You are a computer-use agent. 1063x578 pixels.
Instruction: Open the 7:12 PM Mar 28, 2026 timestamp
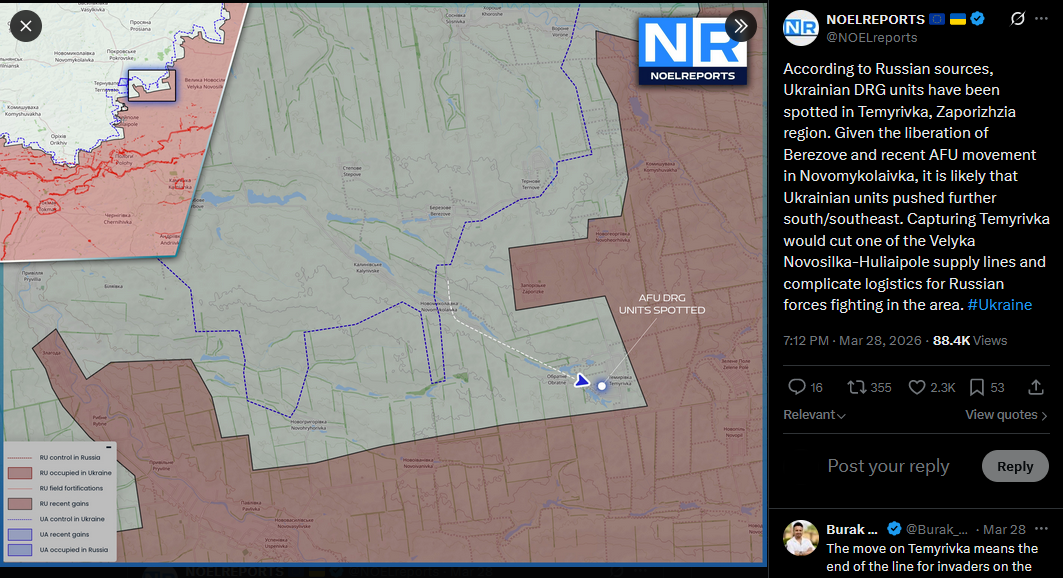click(x=852, y=341)
